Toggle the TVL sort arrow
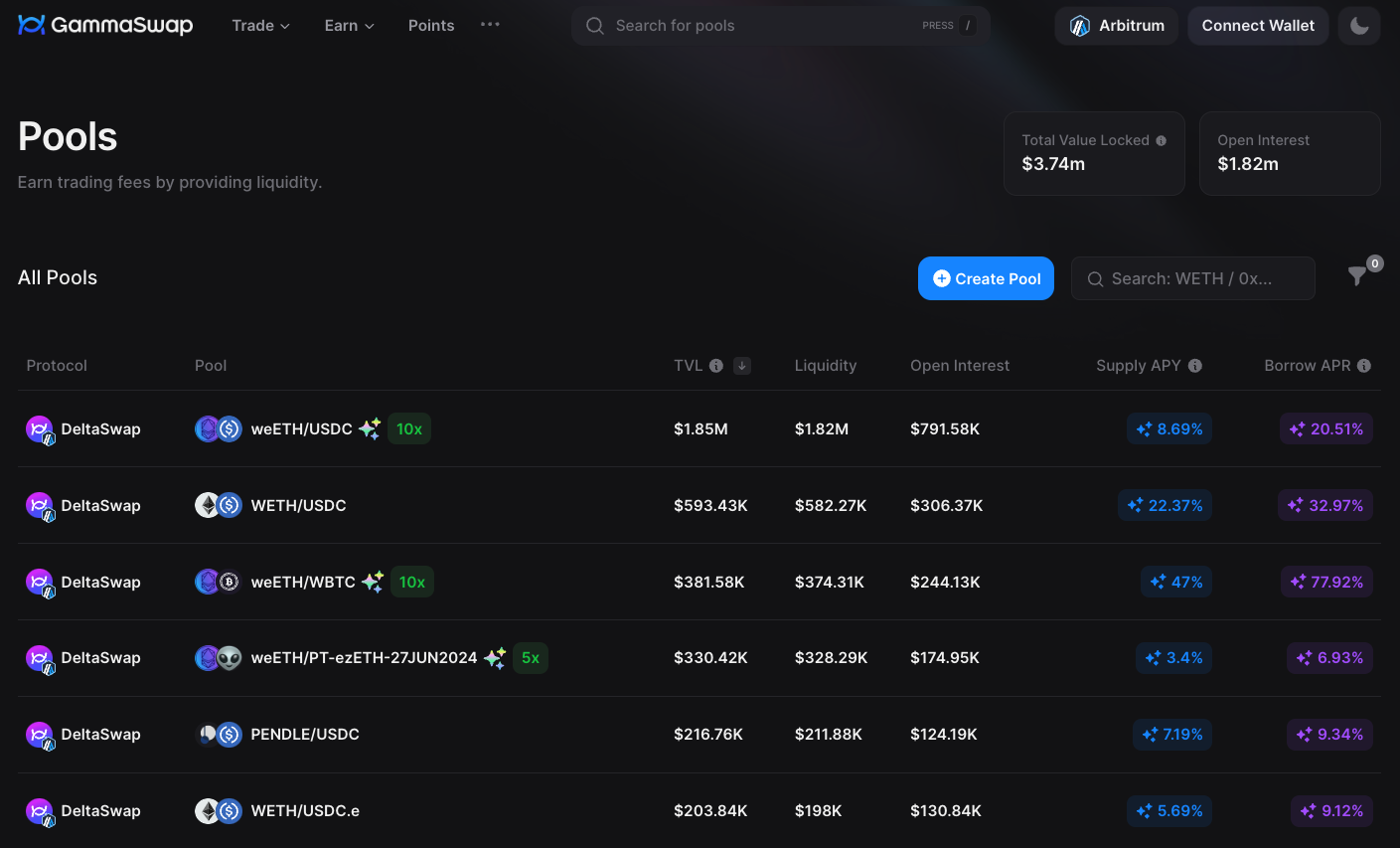Screen dimensions: 1400x848 click(x=741, y=366)
